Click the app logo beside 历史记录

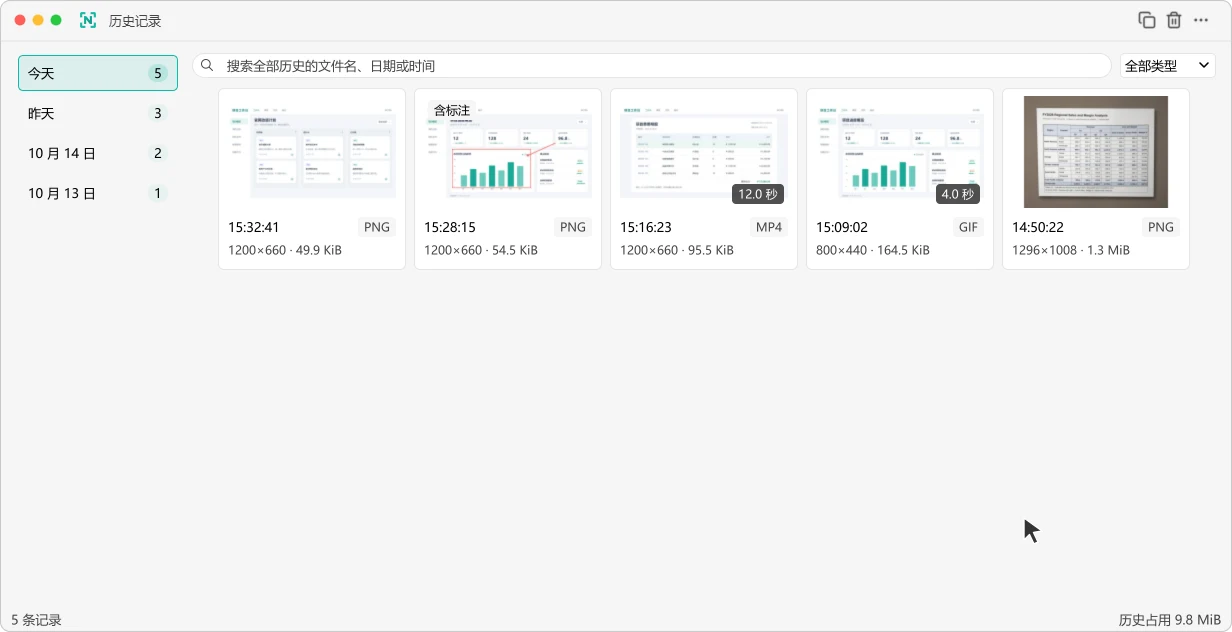[88, 20]
